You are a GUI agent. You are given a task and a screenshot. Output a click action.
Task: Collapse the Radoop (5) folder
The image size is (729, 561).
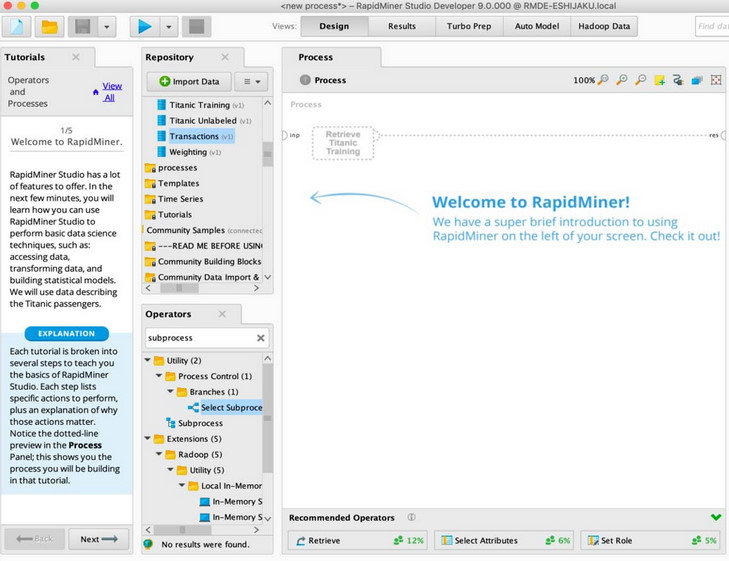(159, 454)
